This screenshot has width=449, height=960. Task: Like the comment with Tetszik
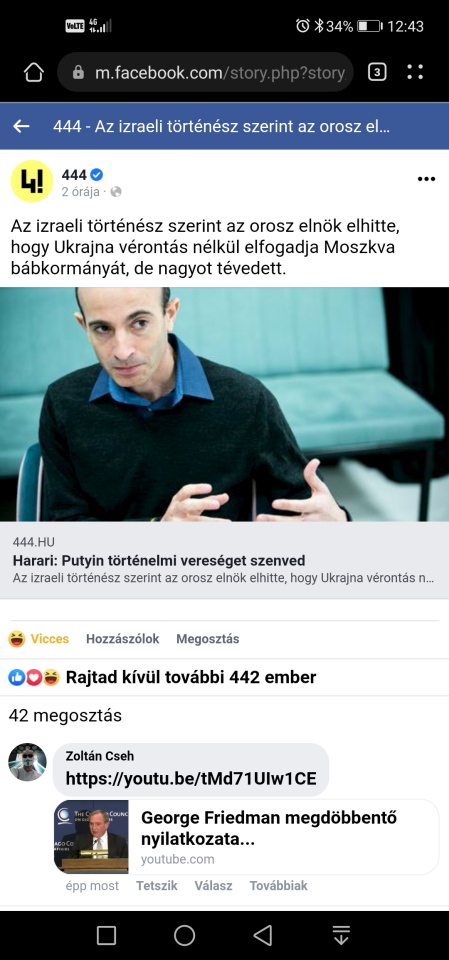157,886
